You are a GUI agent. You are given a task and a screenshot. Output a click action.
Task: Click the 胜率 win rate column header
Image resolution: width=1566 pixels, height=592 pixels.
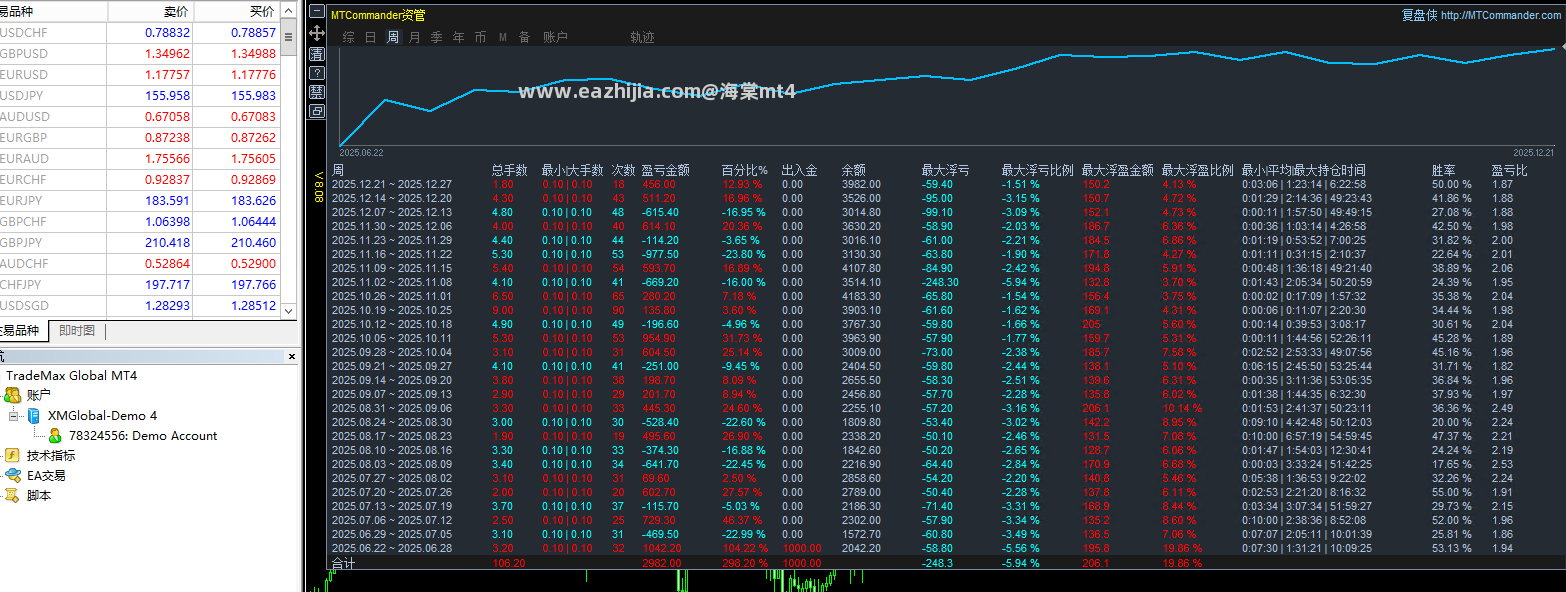click(1443, 170)
